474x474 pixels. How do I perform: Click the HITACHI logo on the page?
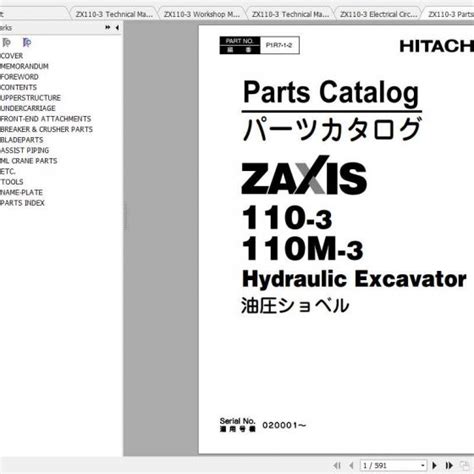tap(437, 46)
